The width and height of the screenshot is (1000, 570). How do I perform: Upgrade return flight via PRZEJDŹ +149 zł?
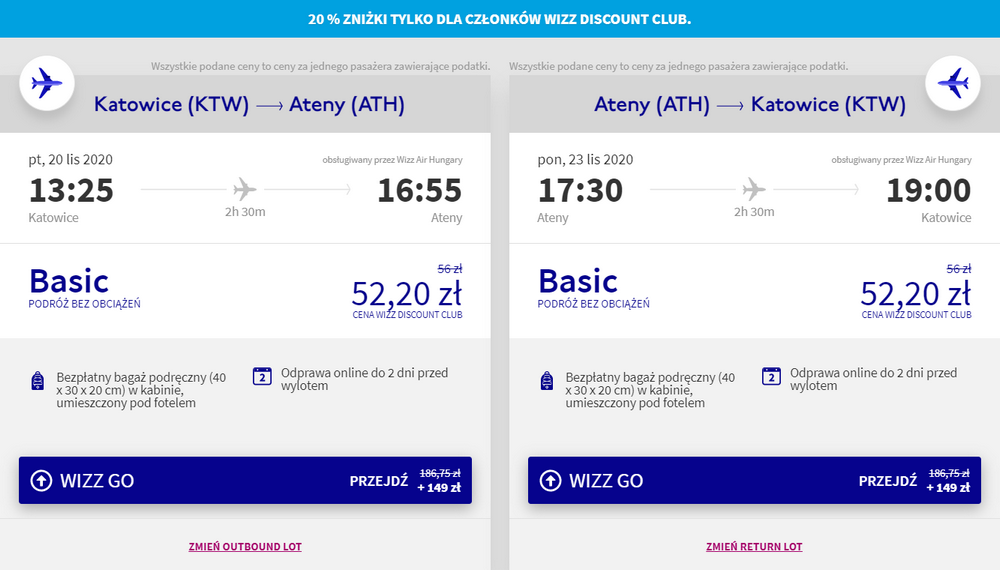coord(914,481)
